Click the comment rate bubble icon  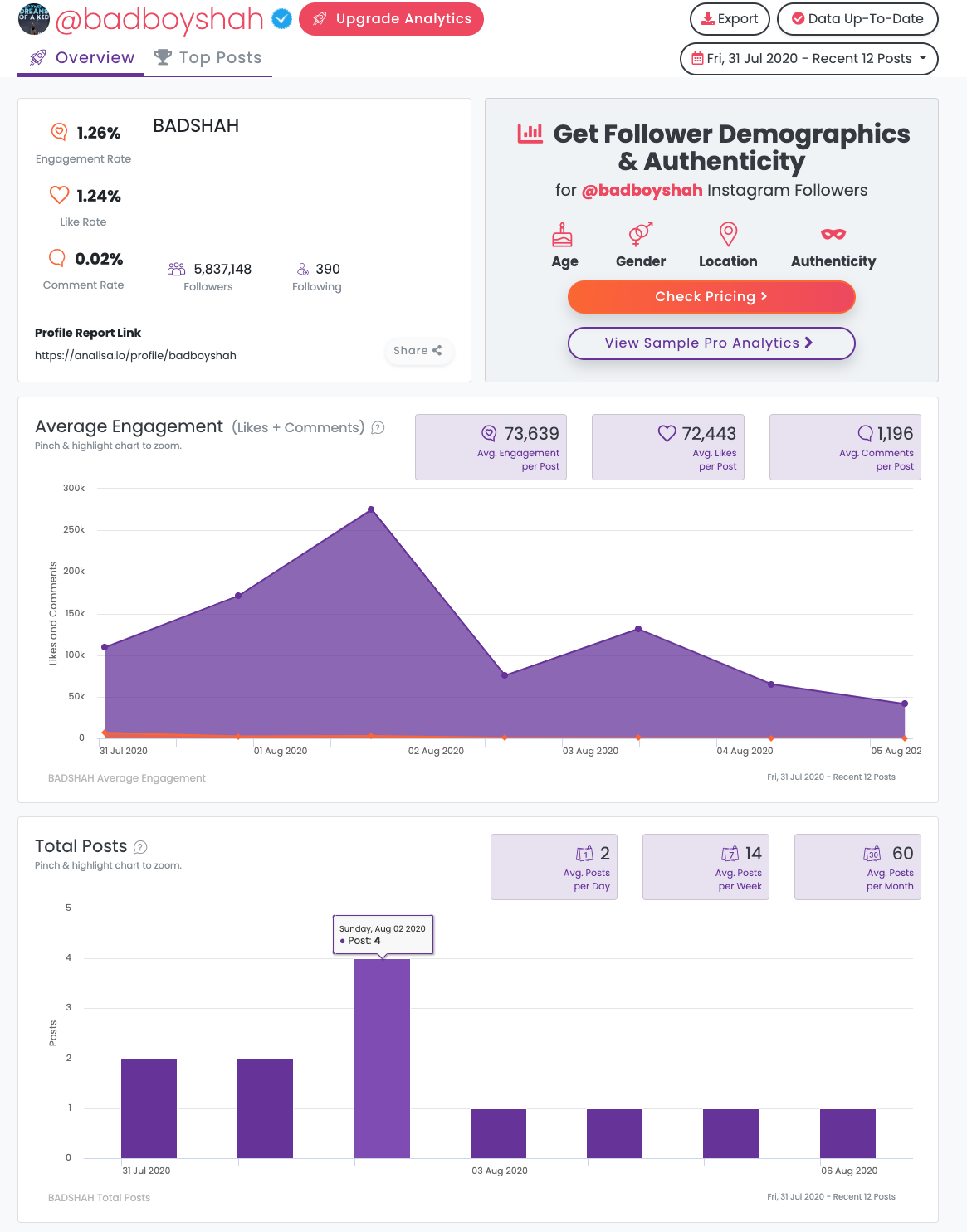tap(57, 258)
